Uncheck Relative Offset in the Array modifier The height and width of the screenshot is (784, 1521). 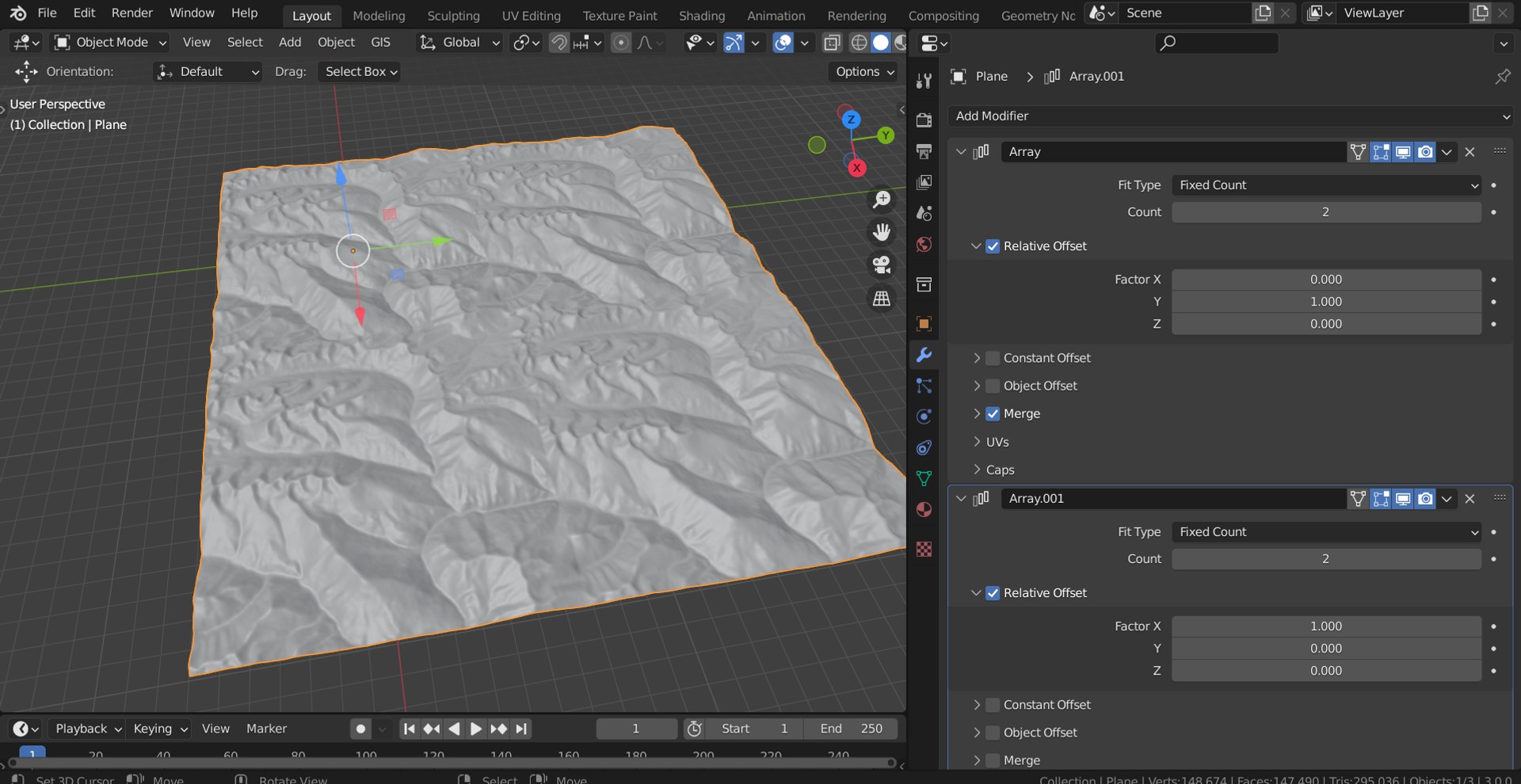pyautogui.click(x=993, y=246)
